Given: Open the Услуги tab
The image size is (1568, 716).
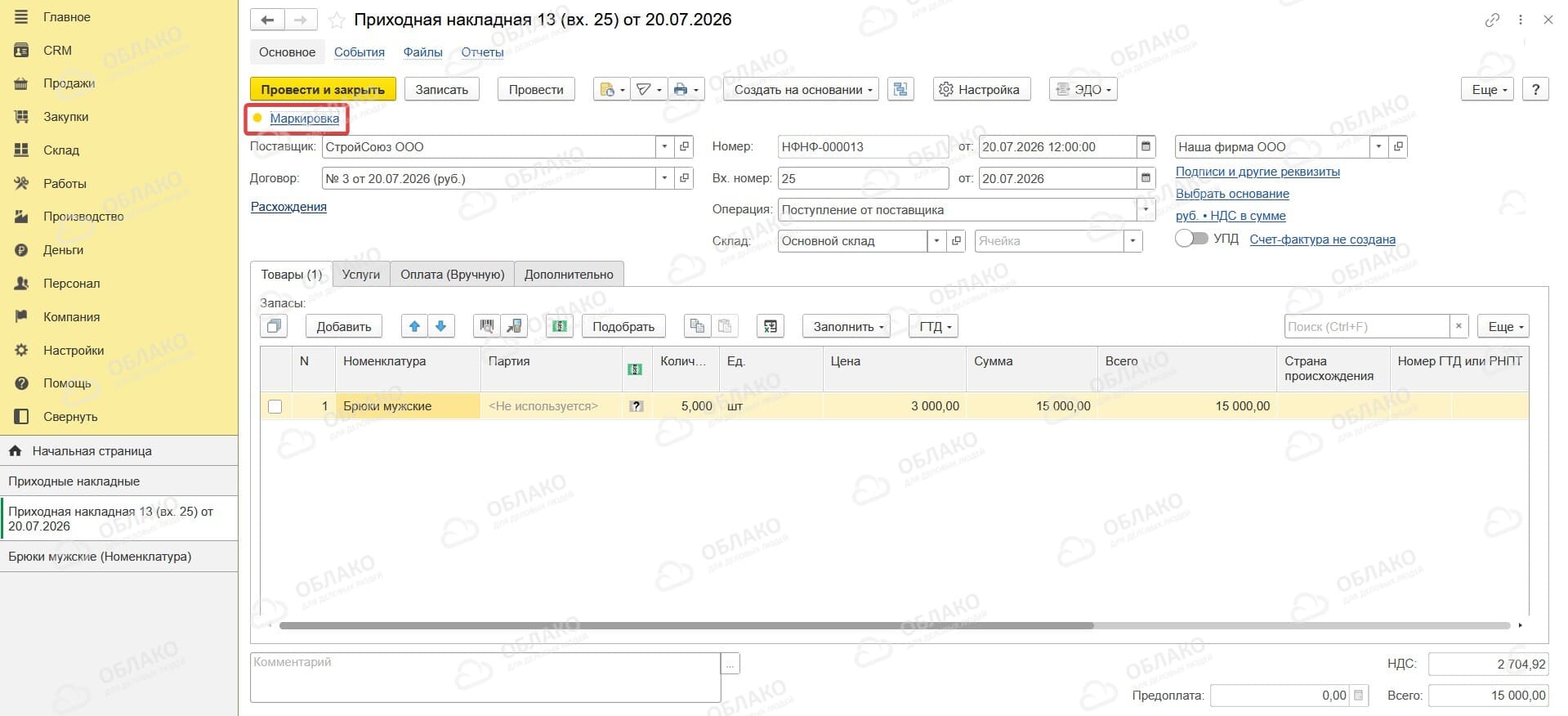Looking at the screenshot, I should click(x=361, y=275).
